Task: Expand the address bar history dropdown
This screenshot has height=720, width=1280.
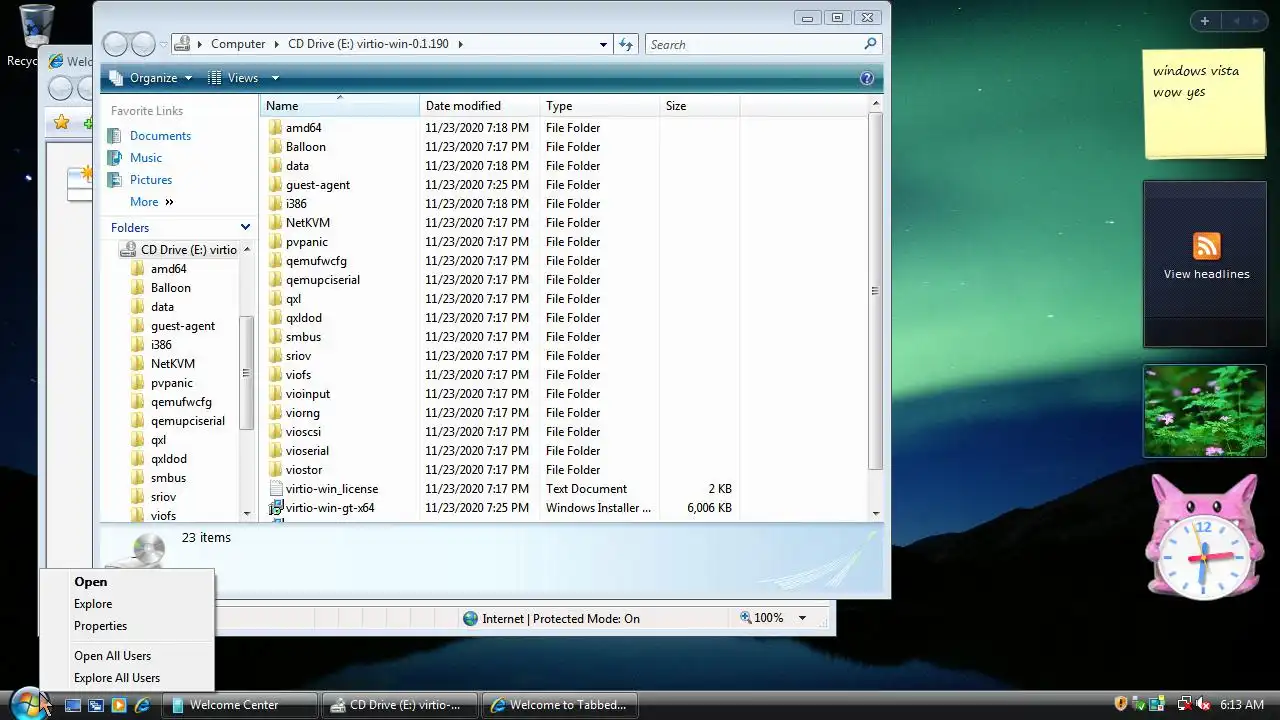Action: (603, 44)
